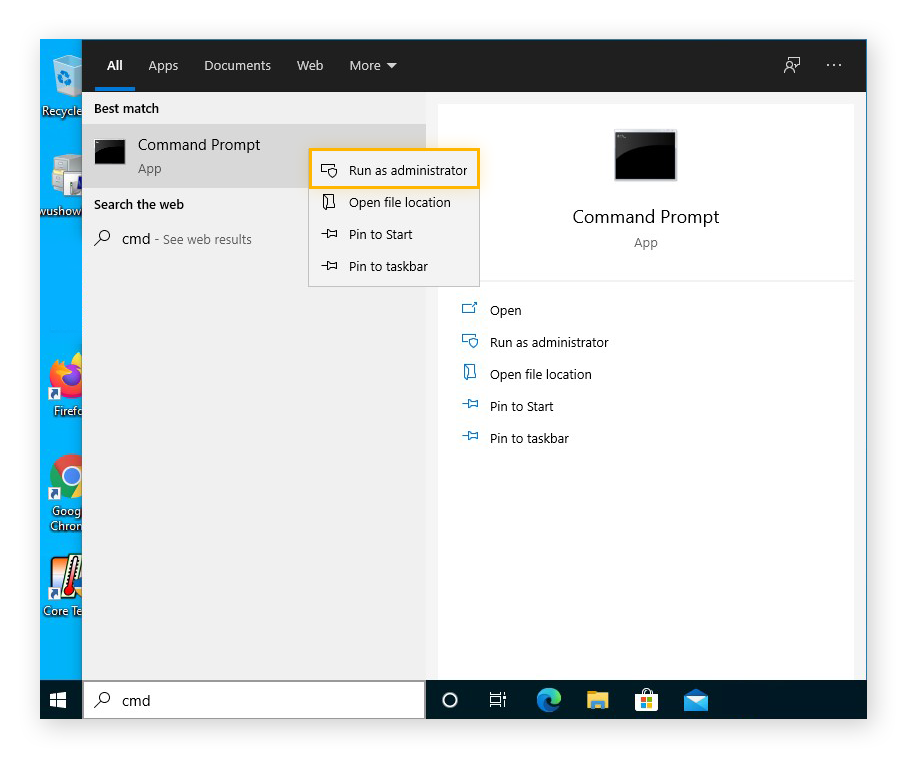This screenshot has width=910, height=767.
Task: Click Pin to taskbar in right panel
Action: 529,438
